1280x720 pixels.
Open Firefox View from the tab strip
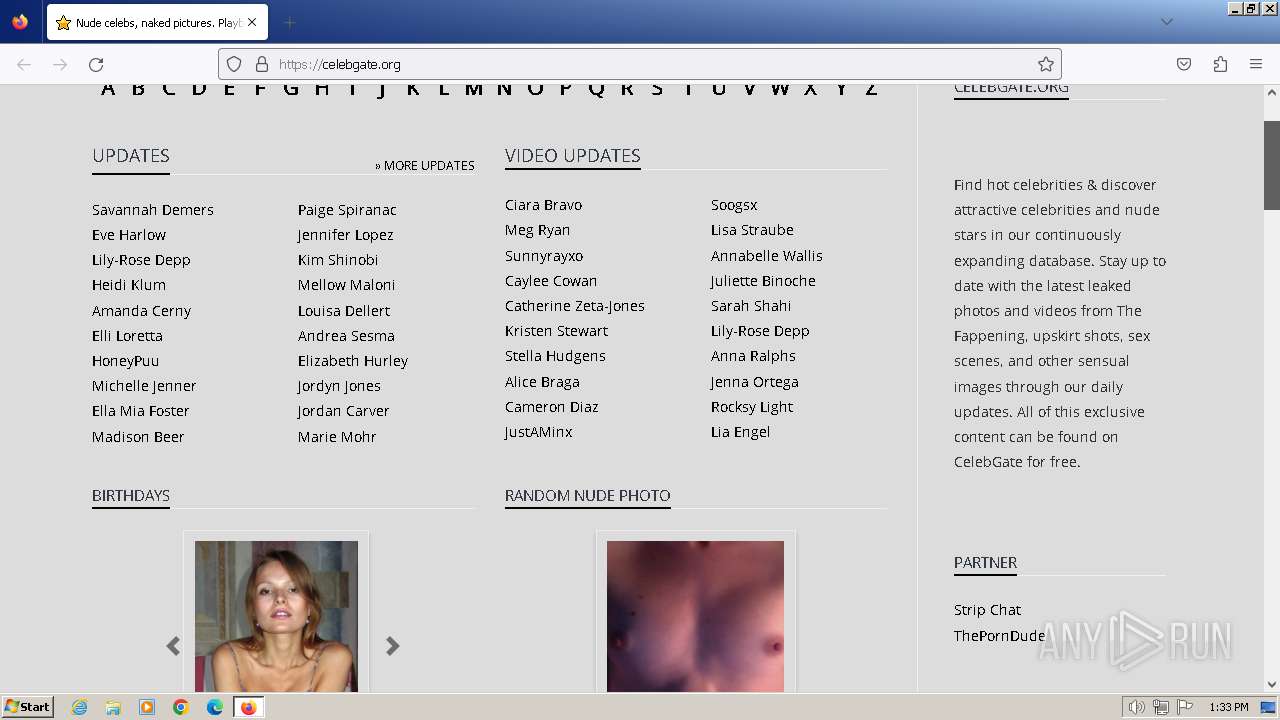[20, 22]
